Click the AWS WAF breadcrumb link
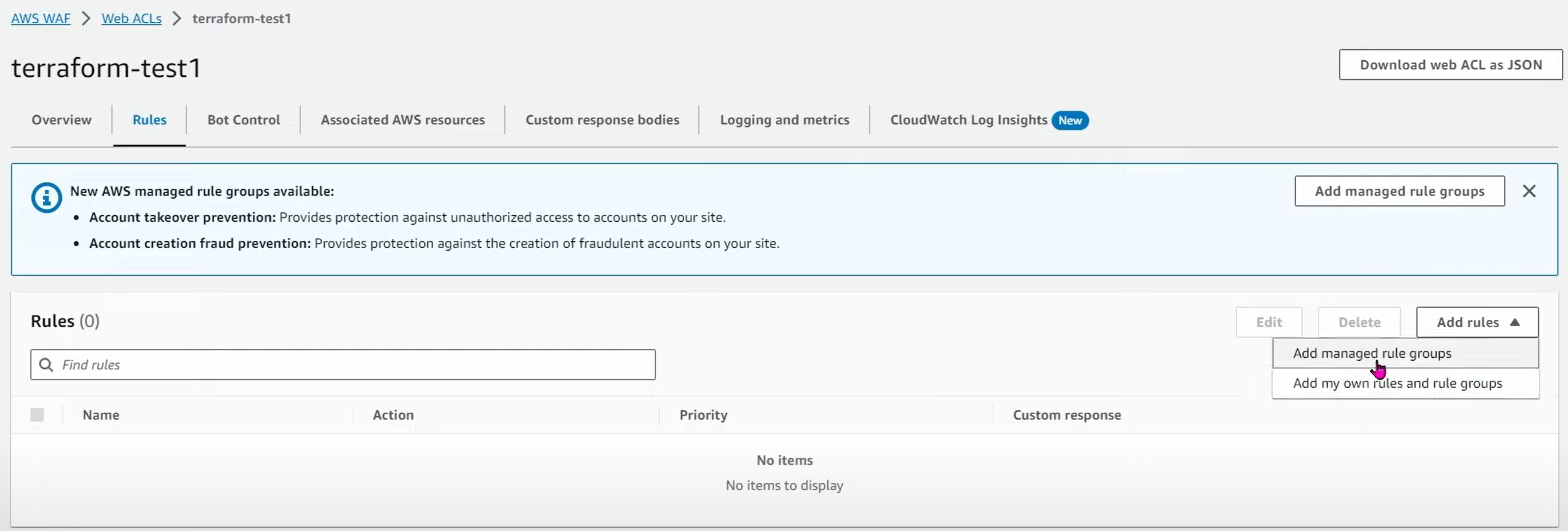This screenshot has height=531, width=1568. tap(41, 18)
